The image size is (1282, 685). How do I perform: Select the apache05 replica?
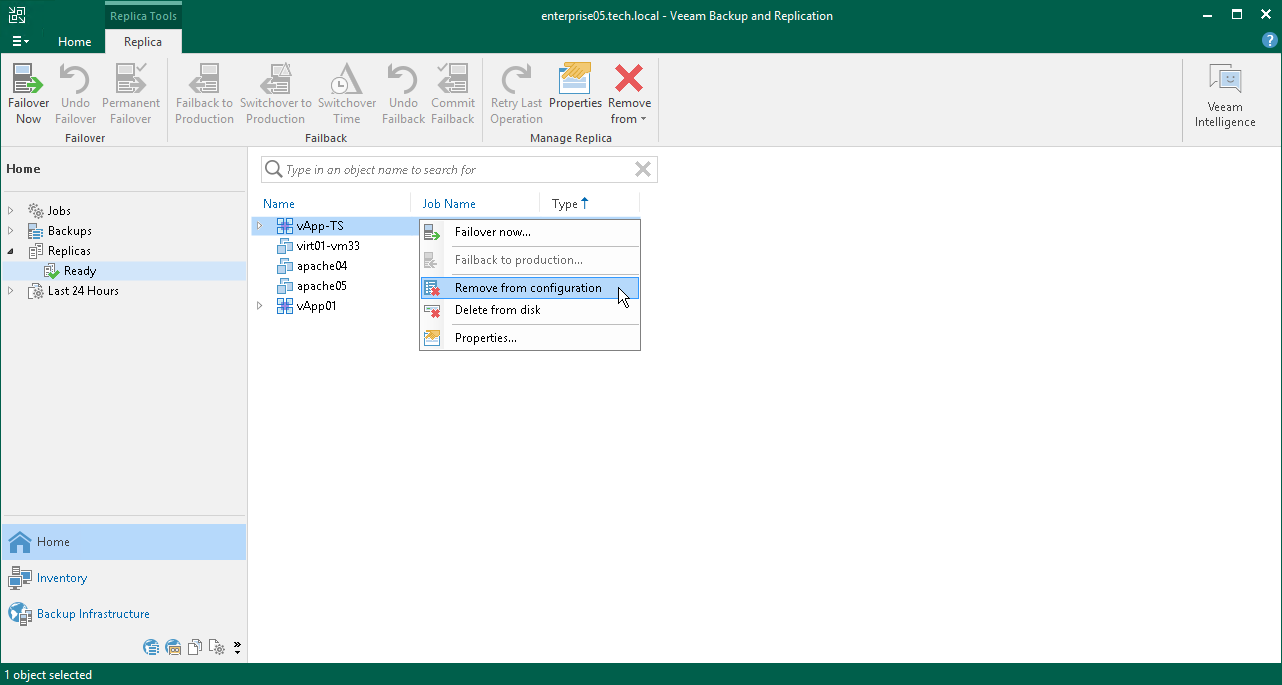pos(322,286)
